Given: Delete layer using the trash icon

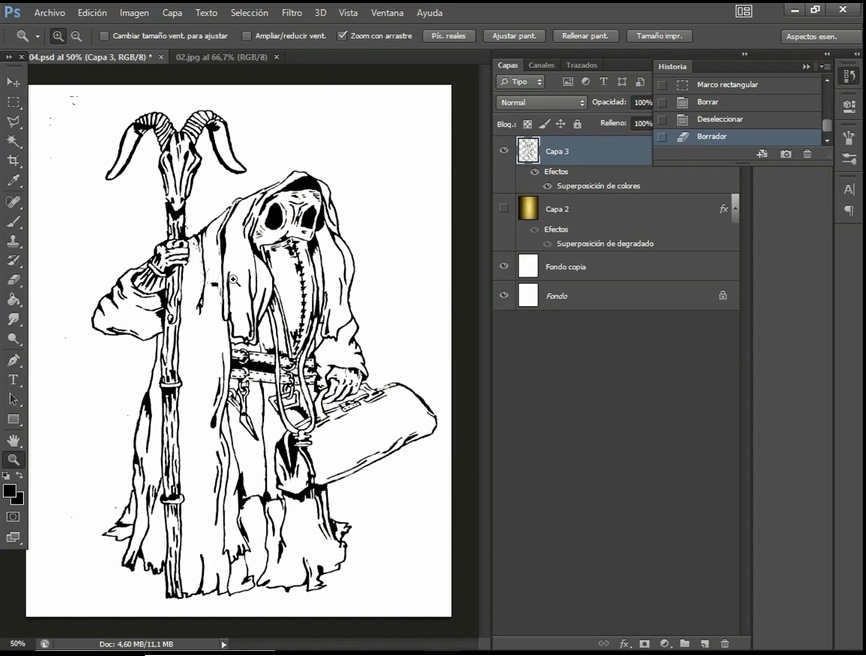Looking at the screenshot, I should pyautogui.click(x=725, y=644).
